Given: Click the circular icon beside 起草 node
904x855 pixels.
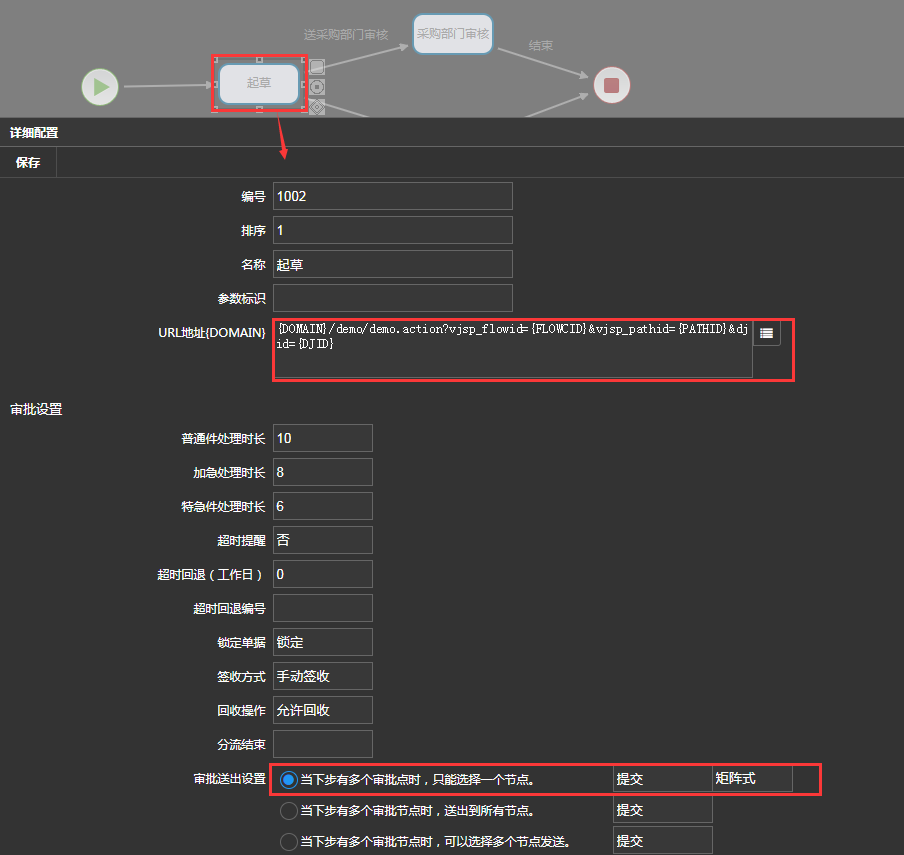Looking at the screenshot, I should click(317, 87).
